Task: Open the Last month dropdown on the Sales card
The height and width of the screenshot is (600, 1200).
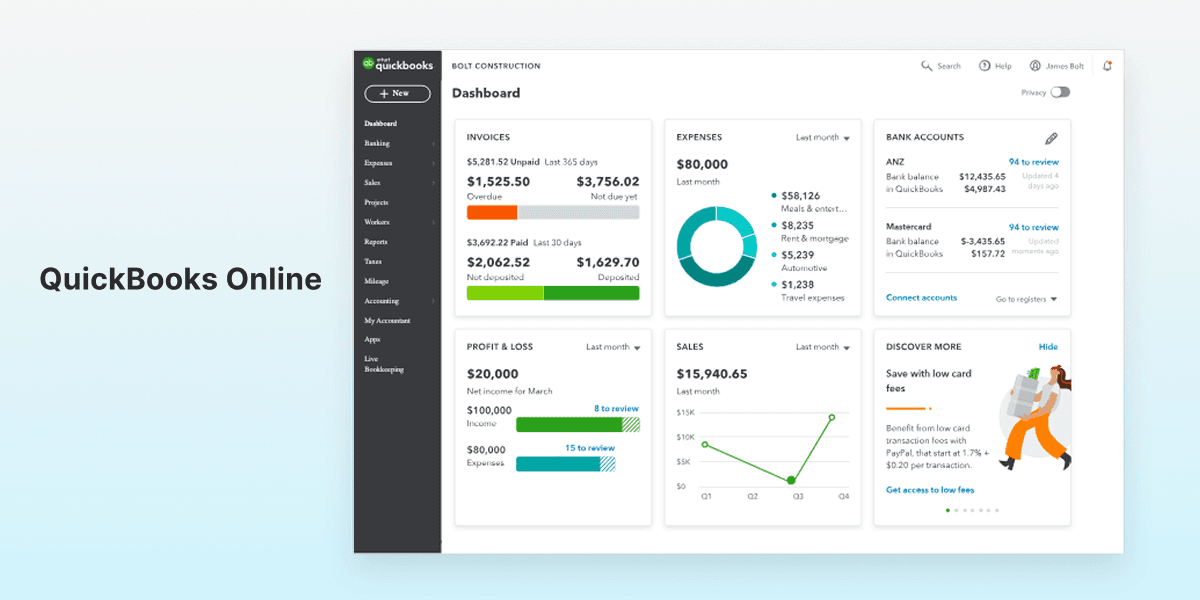Action: (820, 346)
